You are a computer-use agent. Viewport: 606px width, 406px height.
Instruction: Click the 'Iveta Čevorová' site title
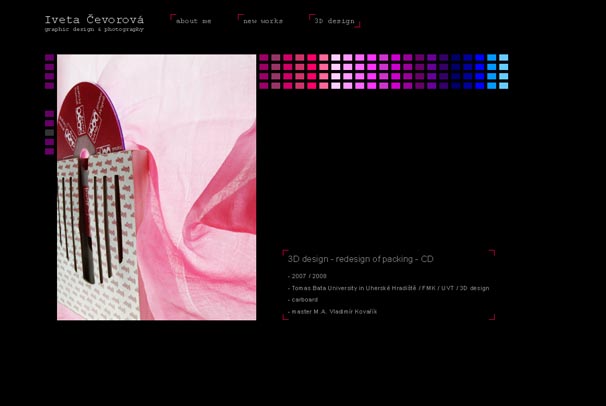pyautogui.click(x=94, y=18)
